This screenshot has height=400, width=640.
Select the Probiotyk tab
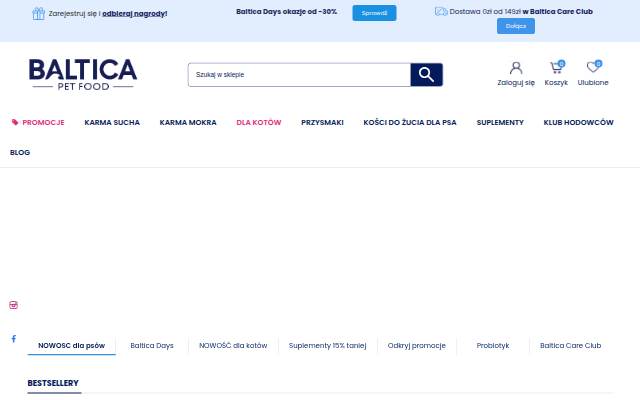[x=493, y=346]
